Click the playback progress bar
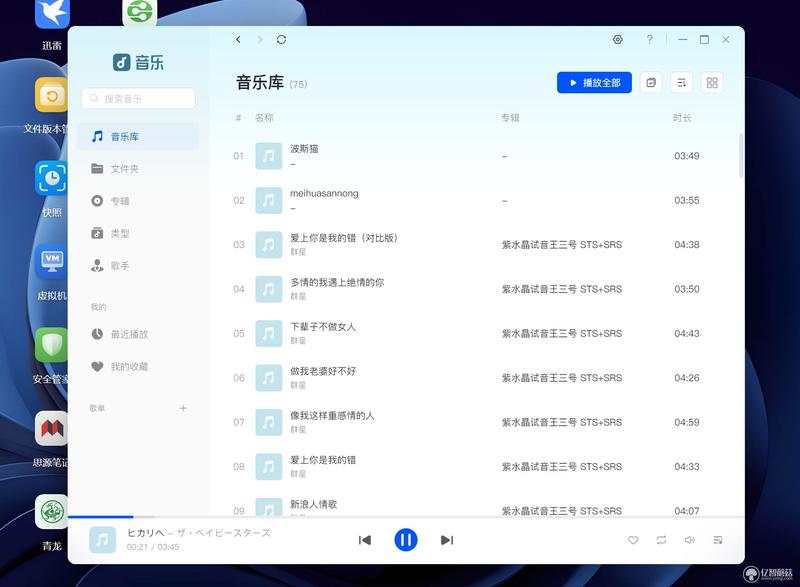This screenshot has height=587, width=800. click(406, 517)
